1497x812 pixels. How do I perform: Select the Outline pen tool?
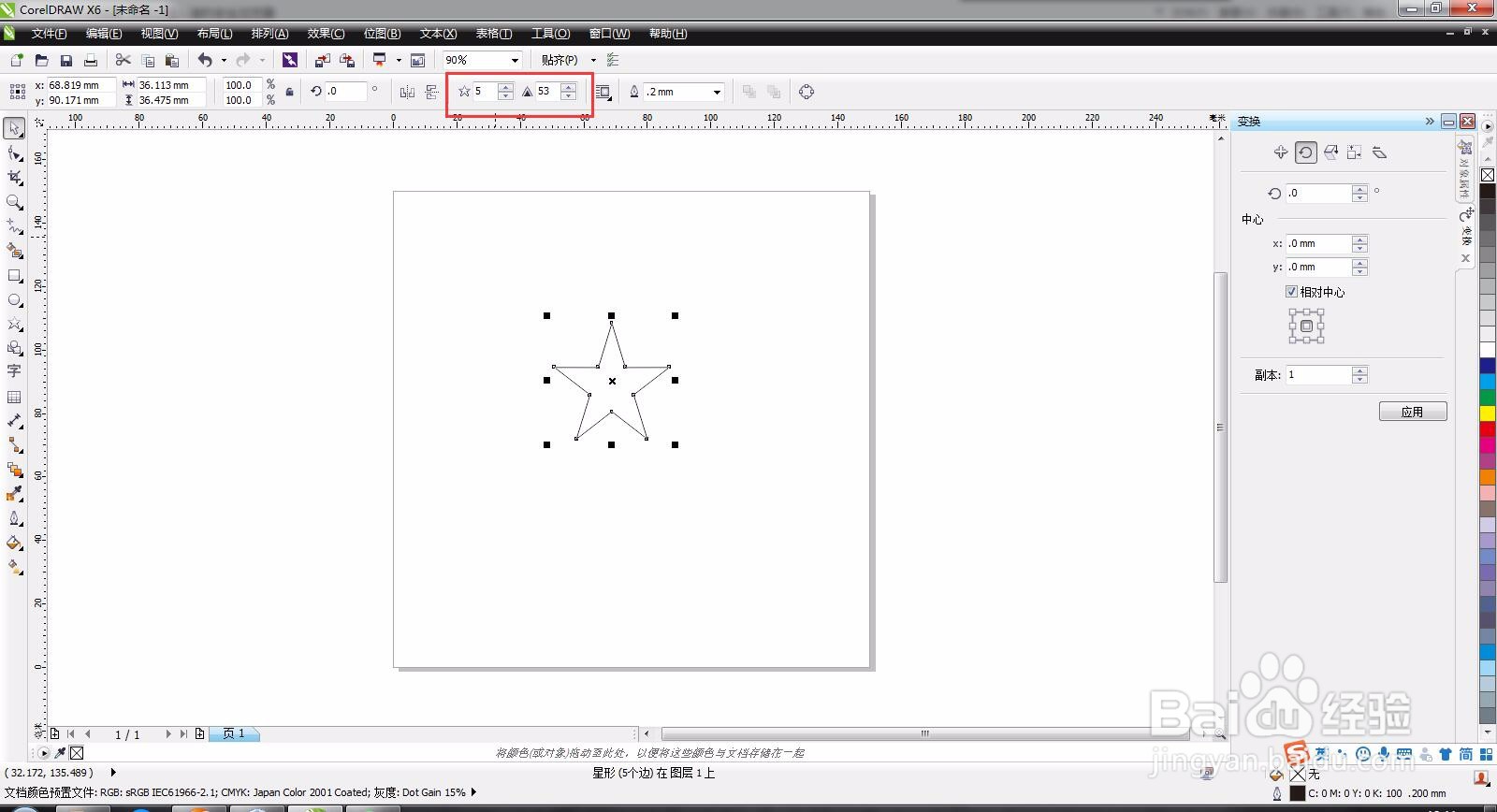(x=15, y=518)
